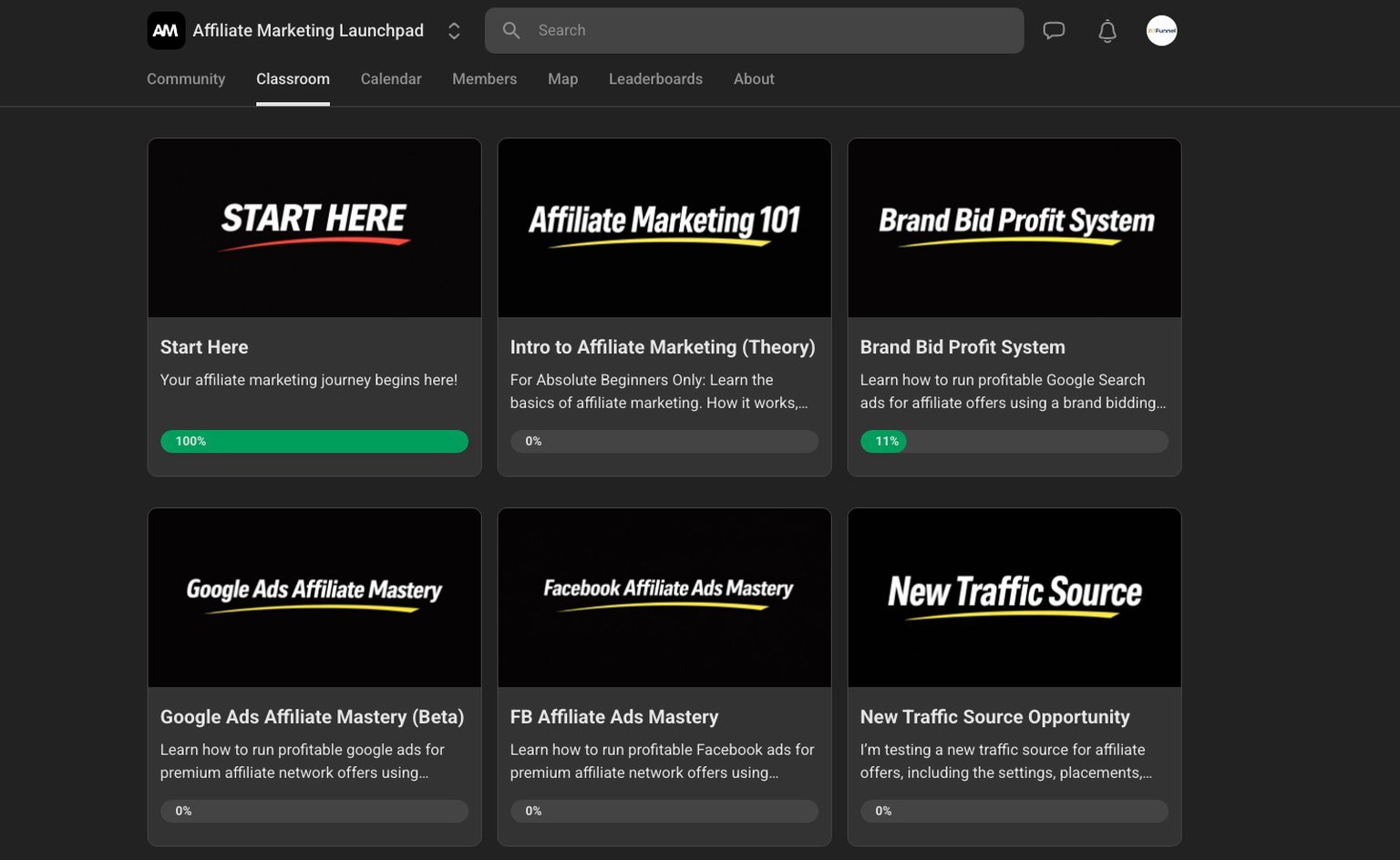
Task: Click "Learn how to run profitable Facebook ads" description
Action: 663,762
